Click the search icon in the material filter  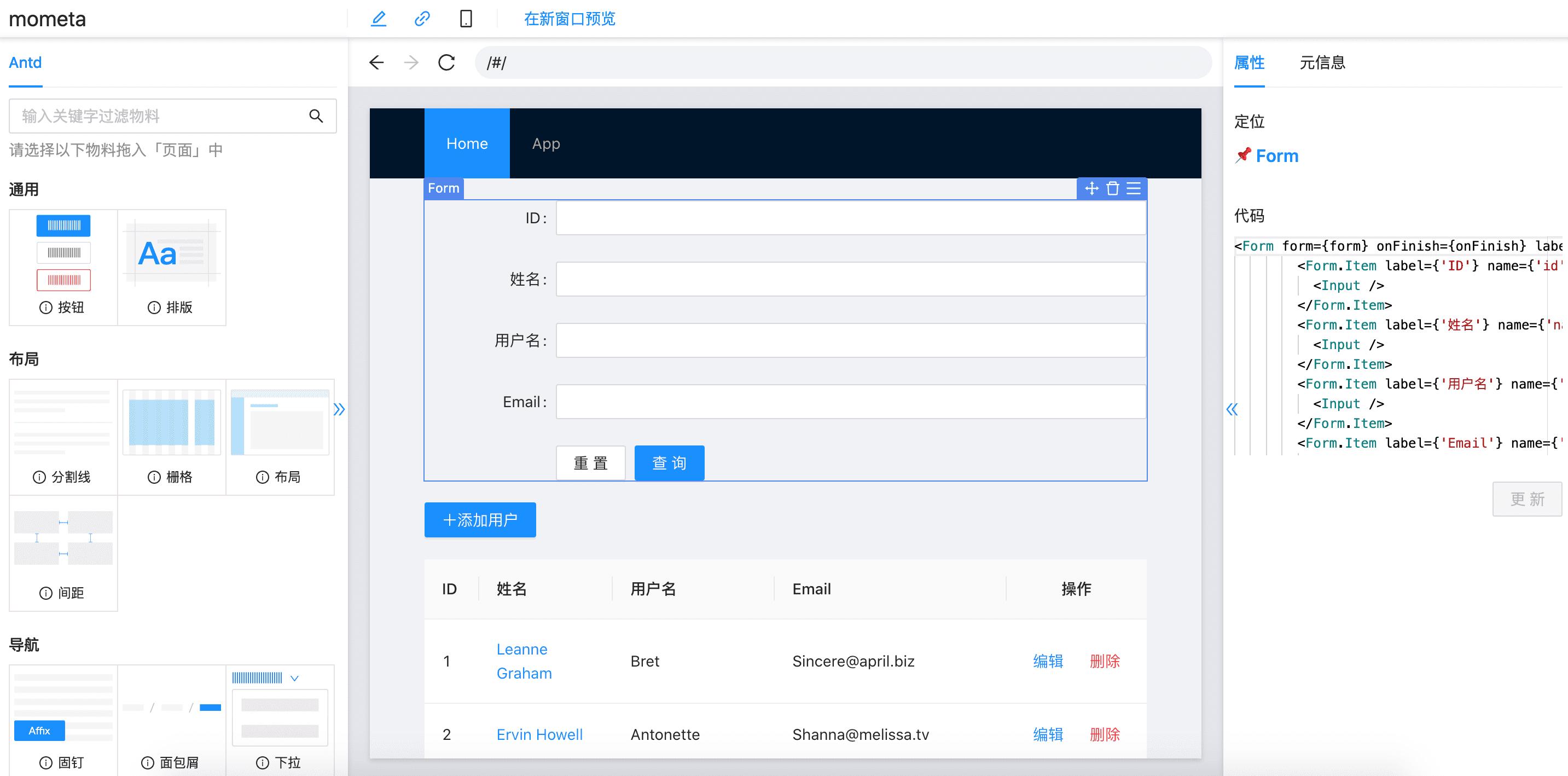(316, 115)
